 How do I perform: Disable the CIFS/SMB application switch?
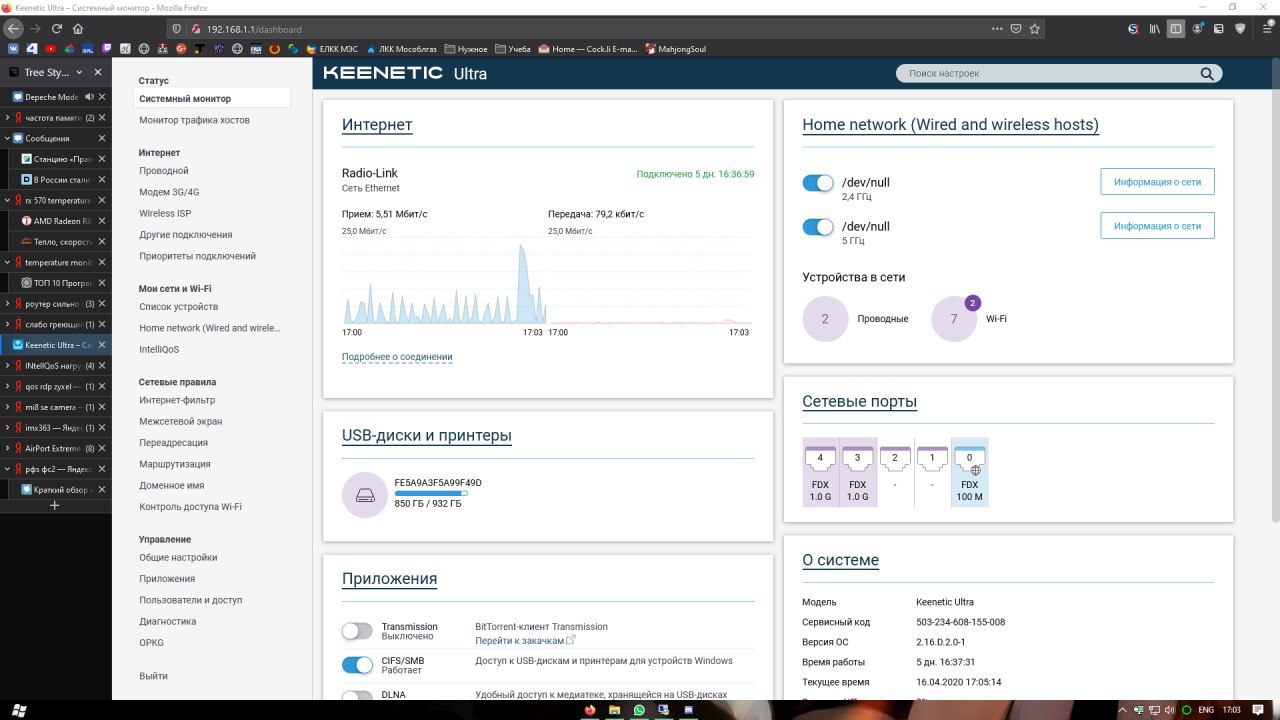[x=357, y=665]
